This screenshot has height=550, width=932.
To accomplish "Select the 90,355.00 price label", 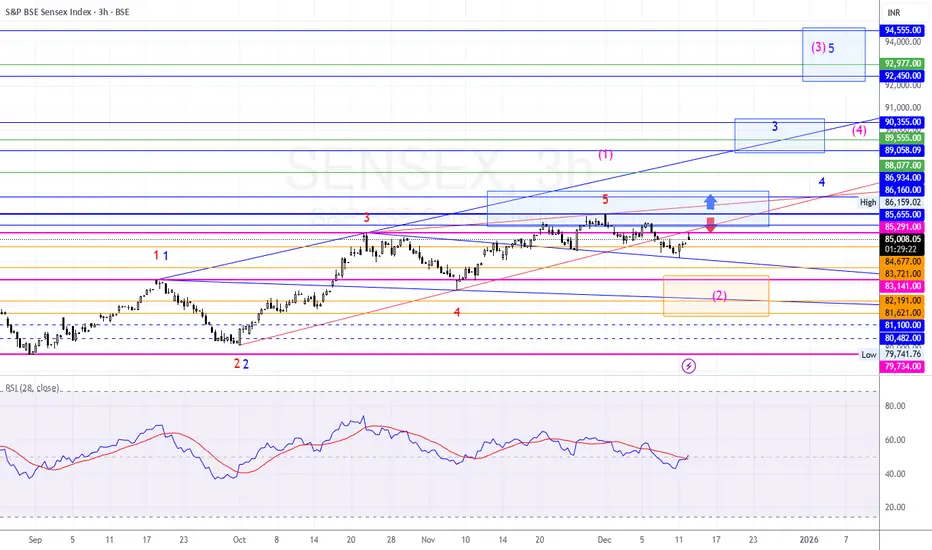I will tap(903, 122).
